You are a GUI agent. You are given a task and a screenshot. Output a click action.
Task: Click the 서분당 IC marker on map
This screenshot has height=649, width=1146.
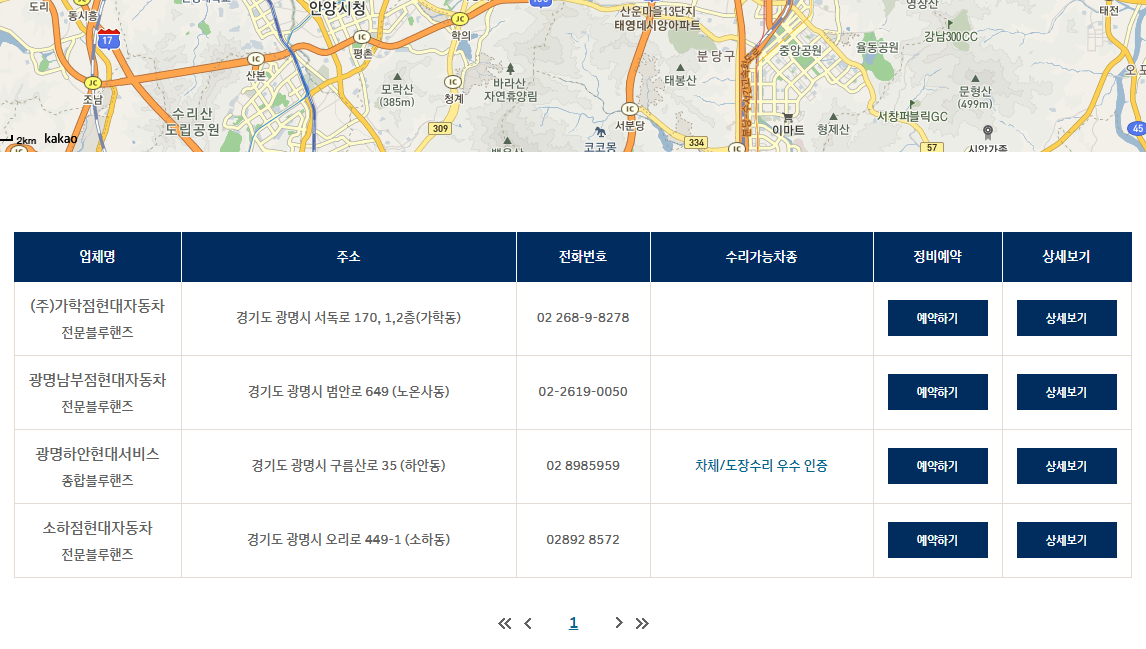click(629, 109)
